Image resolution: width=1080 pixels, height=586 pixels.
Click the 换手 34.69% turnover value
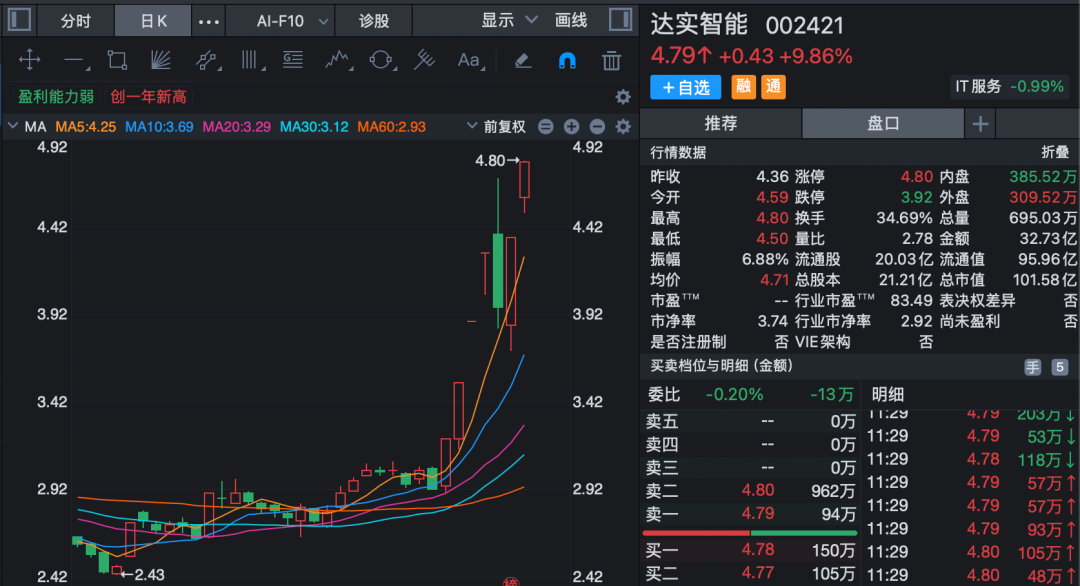[904, 218]
